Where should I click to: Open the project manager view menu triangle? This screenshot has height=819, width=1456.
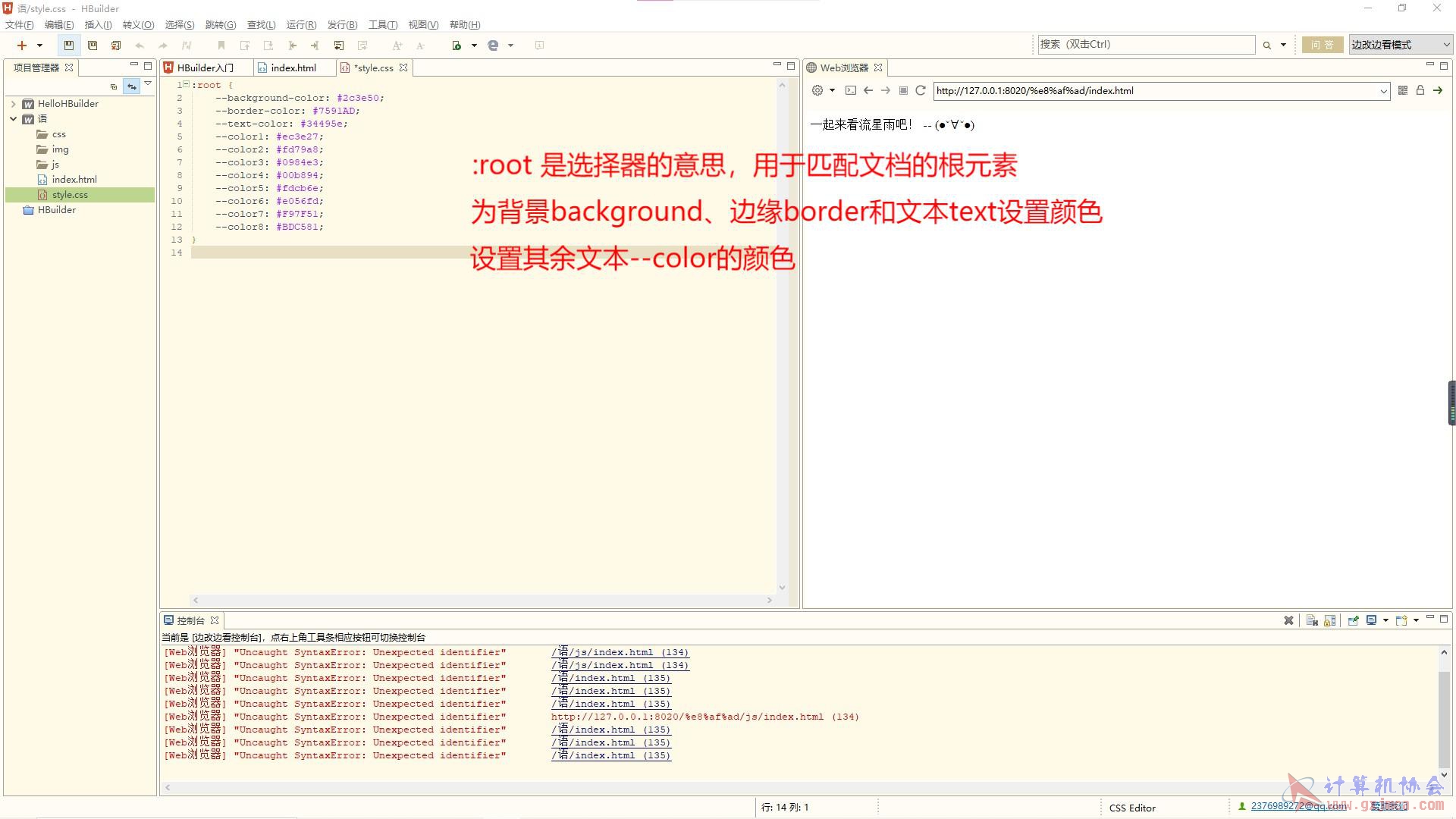point(148,83)
